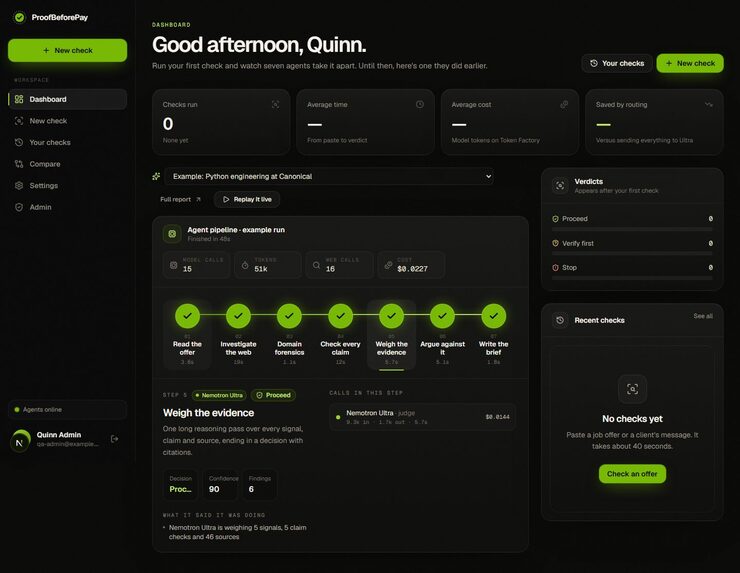Select the Argue against it step

pos(442,335)
